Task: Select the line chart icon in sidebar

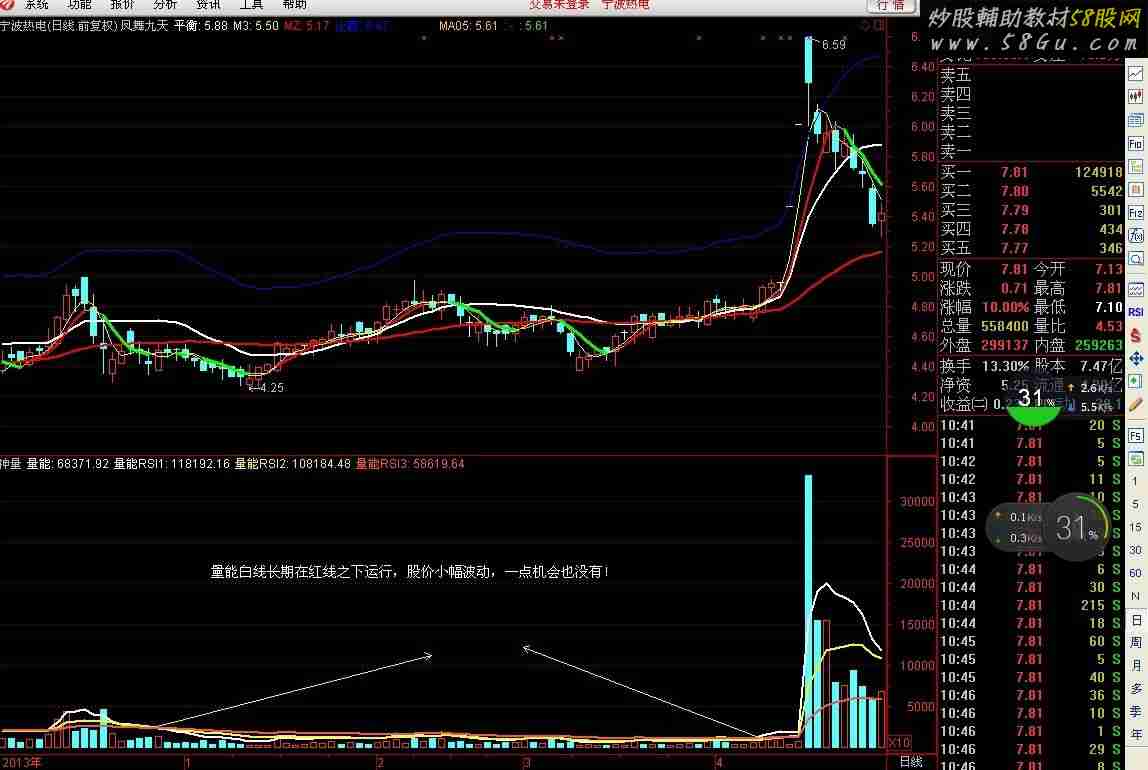Action: tap(1136, 74)
